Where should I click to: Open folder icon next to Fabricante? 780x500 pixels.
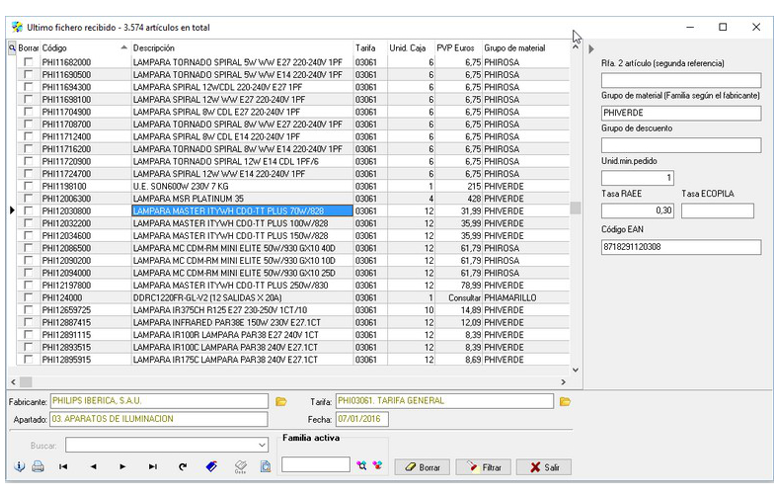[281, 401]
